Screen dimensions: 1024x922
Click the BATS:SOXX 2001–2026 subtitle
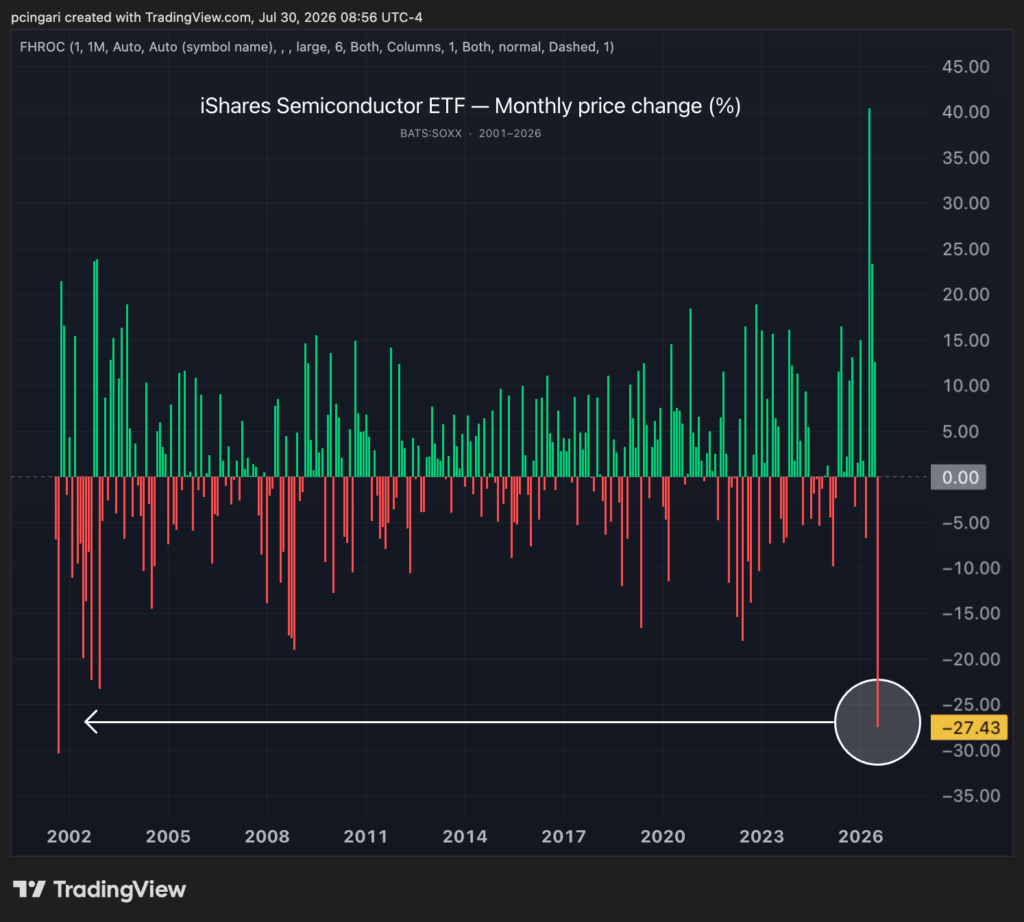470,133
